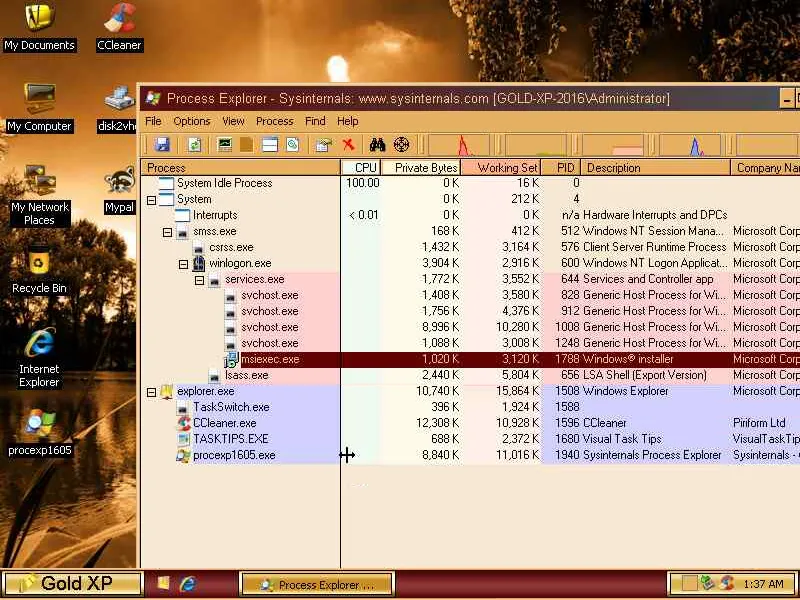Click the winlogon.exe process icon
Image resolution: width=800 pixels, height=600 pixels.
[199, 263]
